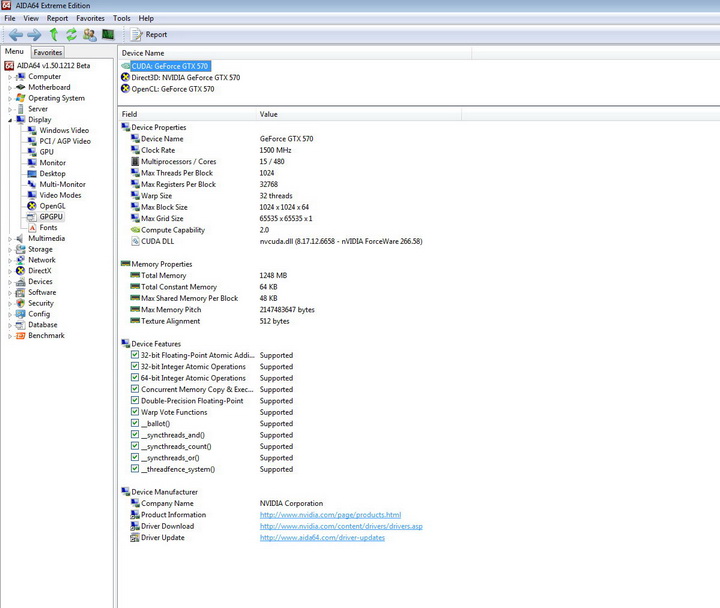Expand the Multimedia tree node
Image resolution: width=720 pixels, height=608 pixels.
(10, 239)
